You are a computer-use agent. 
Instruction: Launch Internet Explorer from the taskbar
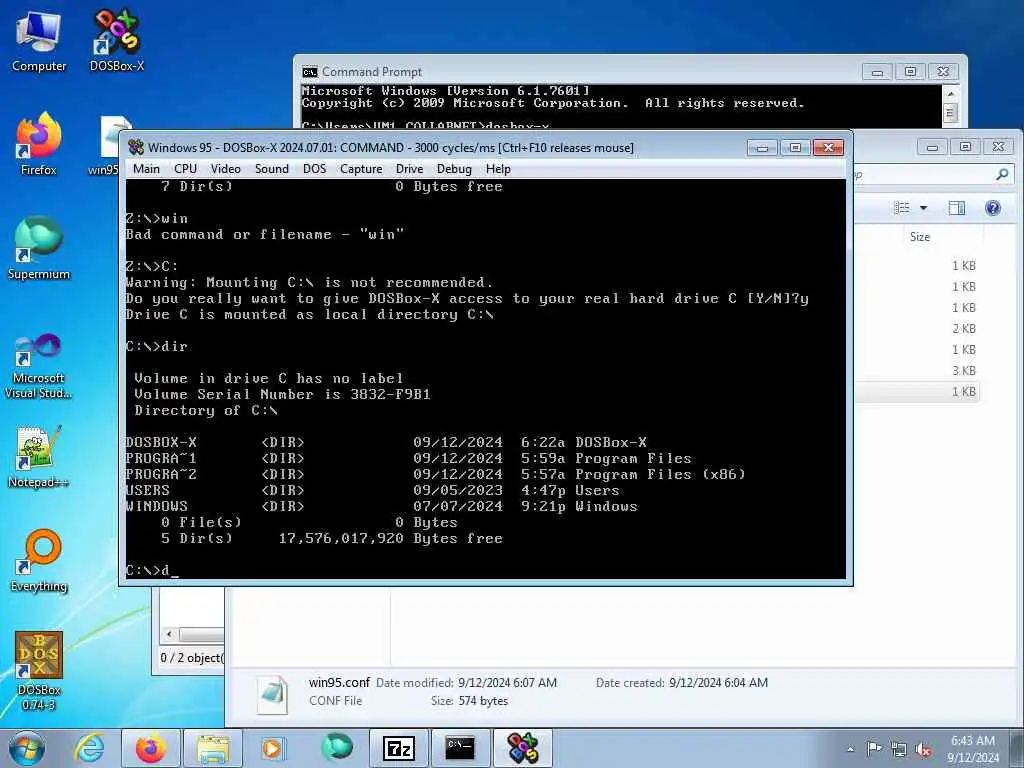point(89,748)
